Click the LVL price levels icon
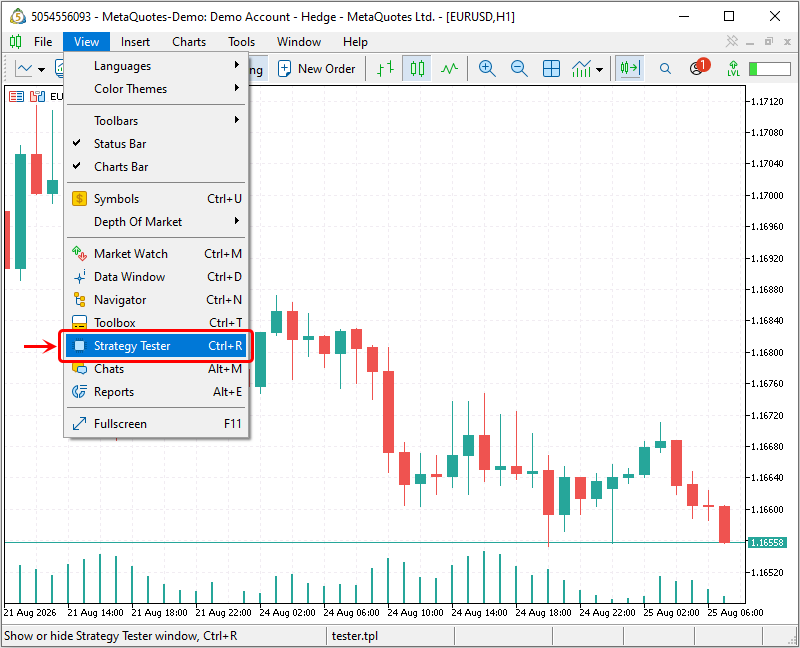This screenshot has width=800, height=648. [x=733, y=68]
